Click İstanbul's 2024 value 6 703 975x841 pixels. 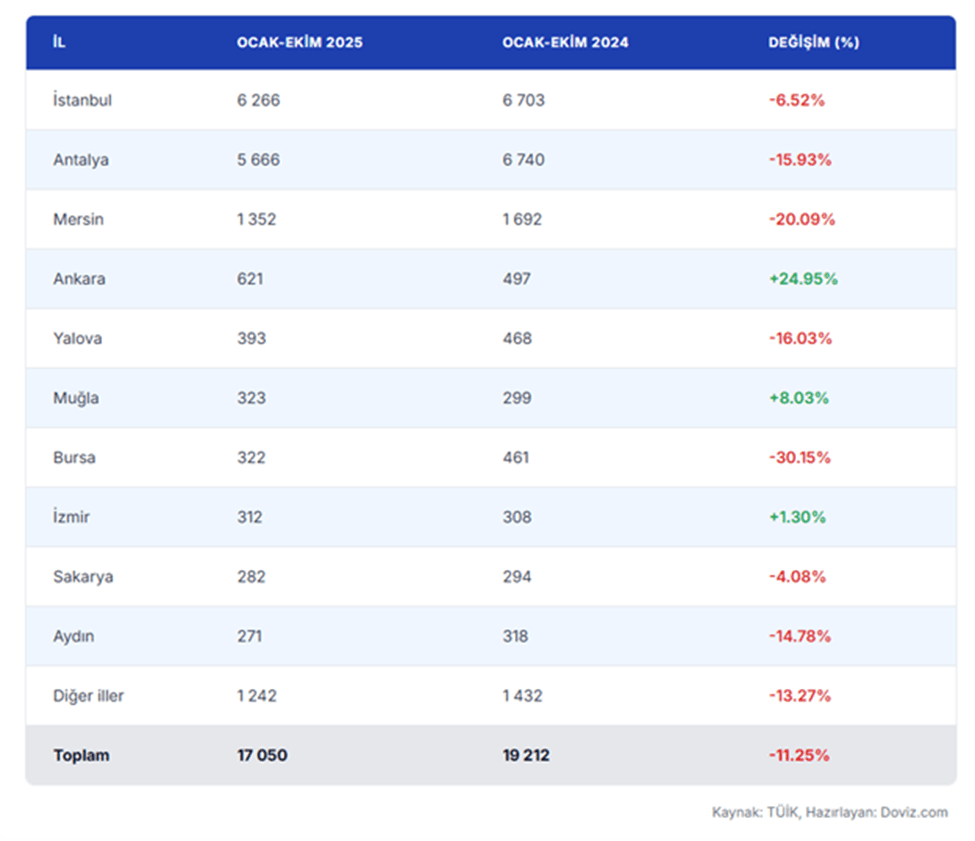tap(524, 100)
